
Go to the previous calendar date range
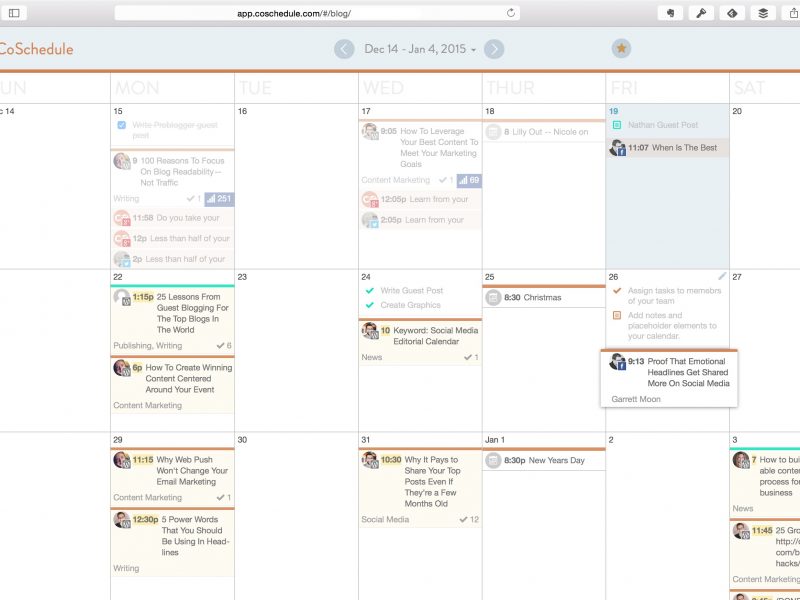(344, 49)
